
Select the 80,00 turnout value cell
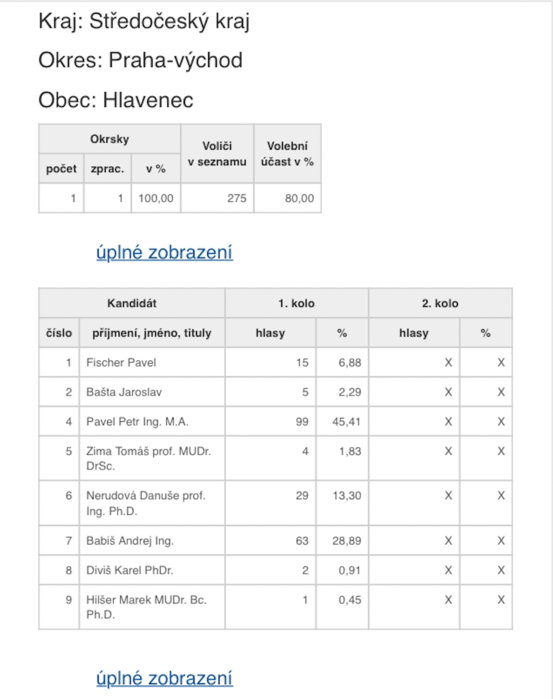click(x=288, y=198)
